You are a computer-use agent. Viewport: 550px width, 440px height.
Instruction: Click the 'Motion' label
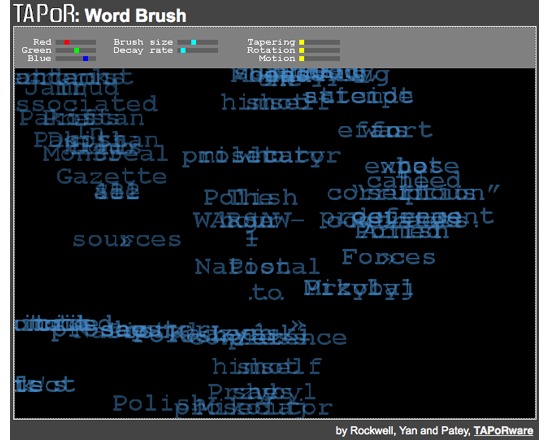tap(277, 58)
